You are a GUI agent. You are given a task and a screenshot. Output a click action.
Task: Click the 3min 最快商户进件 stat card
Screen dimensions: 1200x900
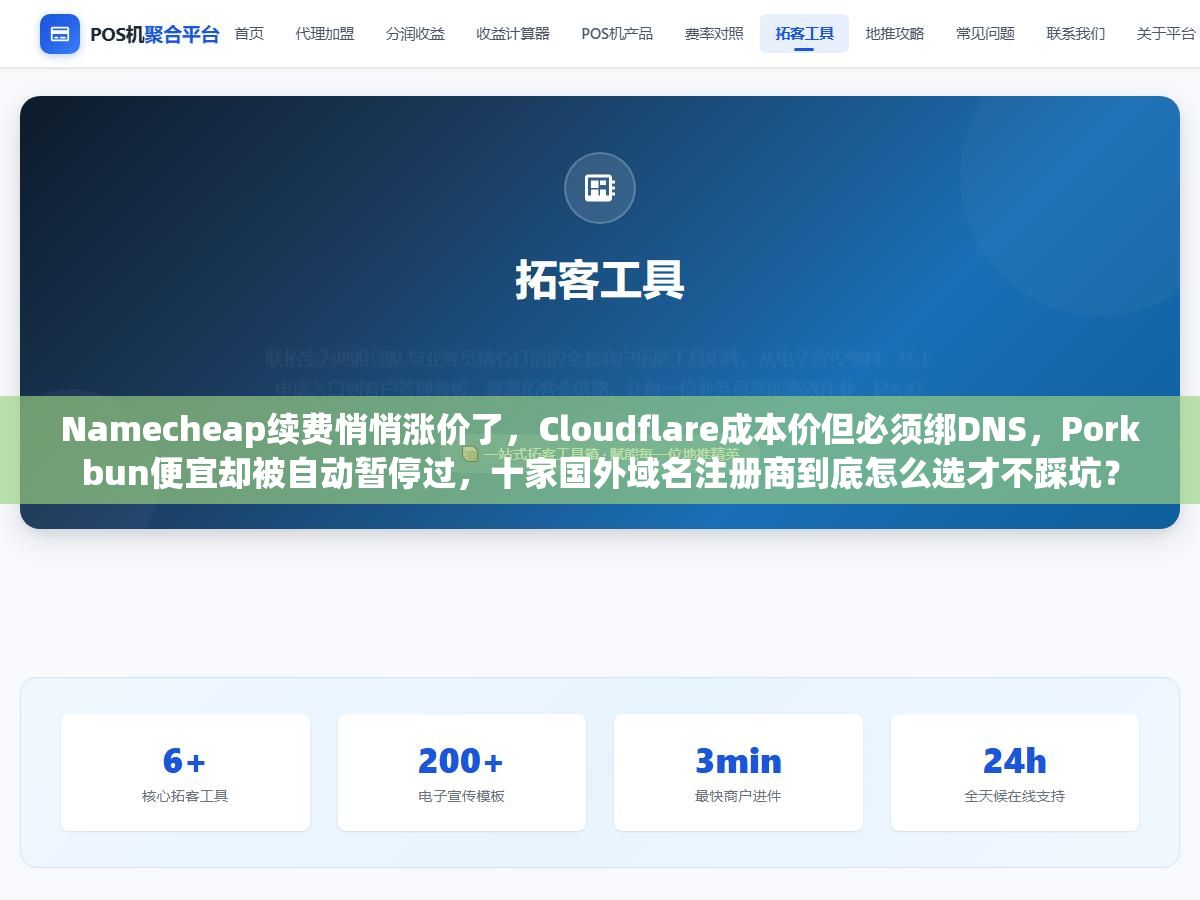coord(738,772)
